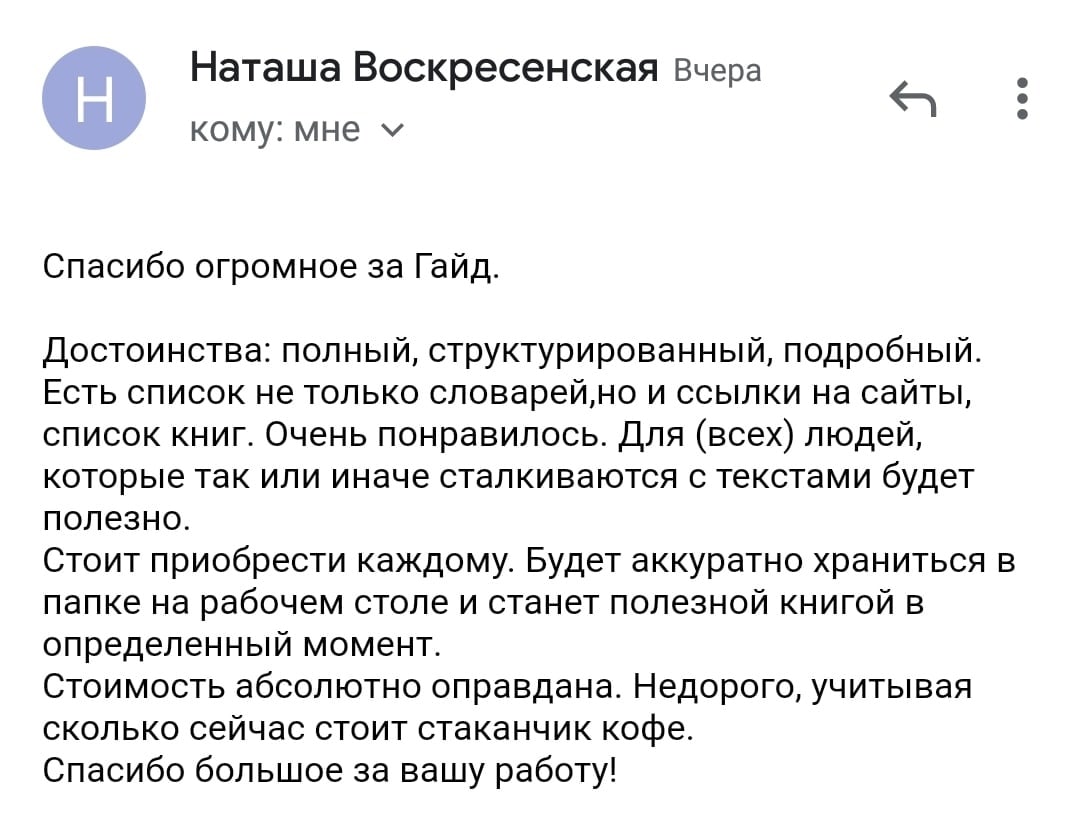Open the three-dot more options menu
Screen dimensions: 1080x817
[x=1021, y=99]
